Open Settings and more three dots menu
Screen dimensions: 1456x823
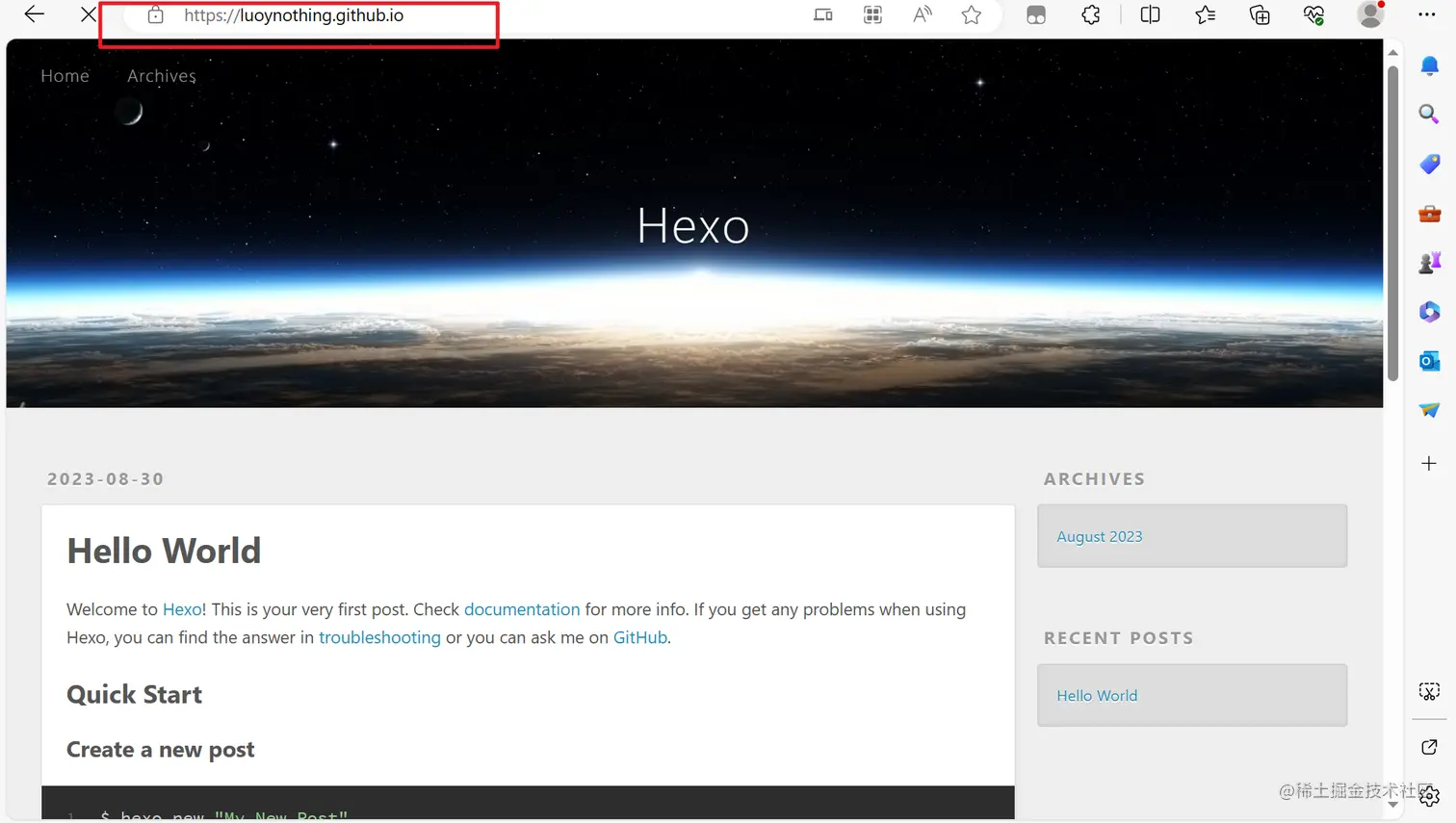1427,14
